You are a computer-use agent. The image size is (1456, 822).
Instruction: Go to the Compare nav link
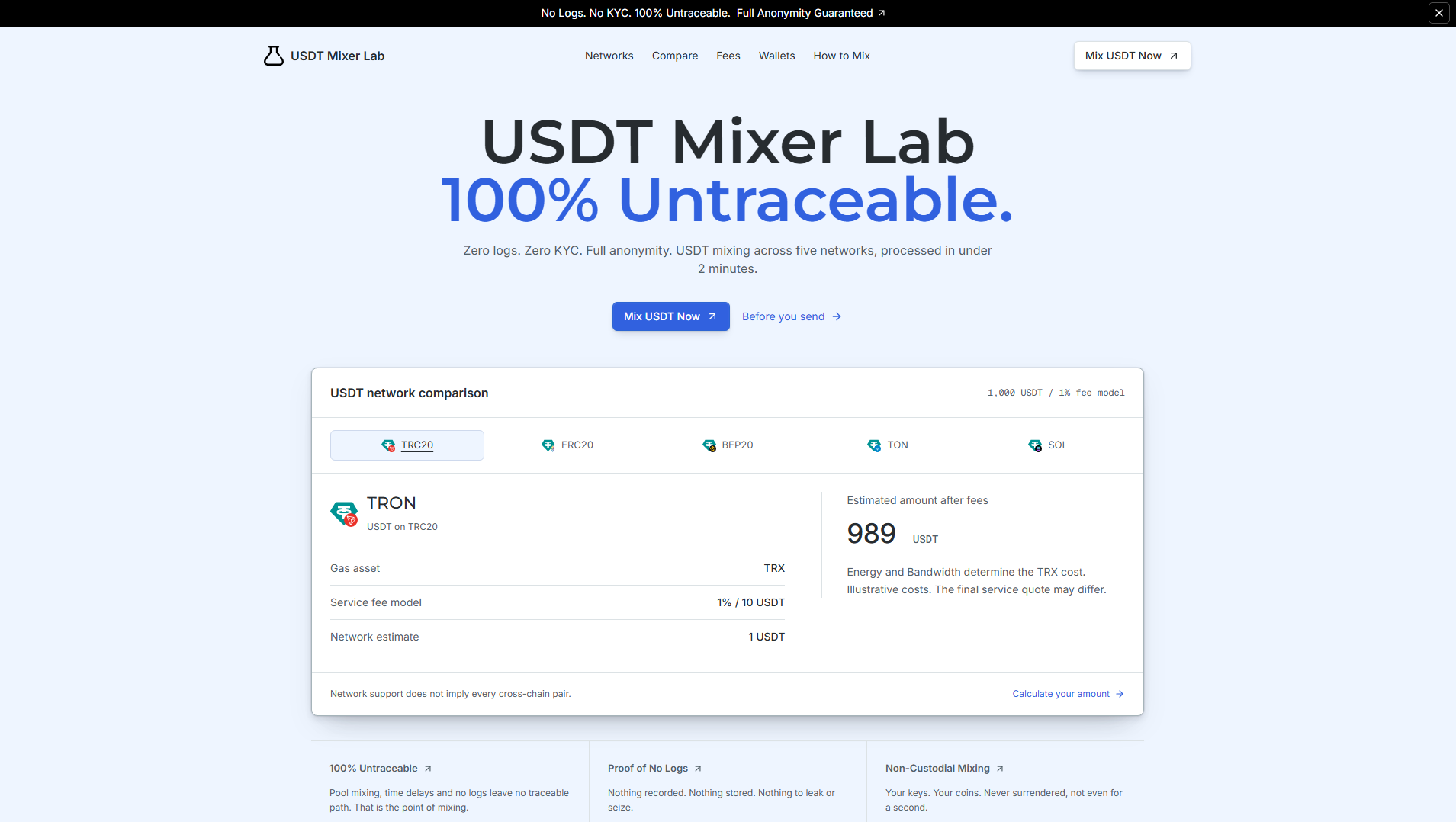[x=674, y=56]
